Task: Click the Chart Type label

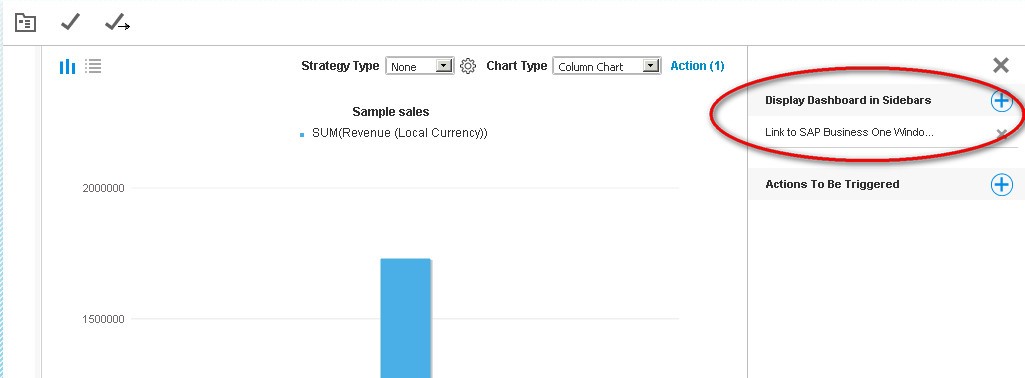Action: (x=516, y=66)
